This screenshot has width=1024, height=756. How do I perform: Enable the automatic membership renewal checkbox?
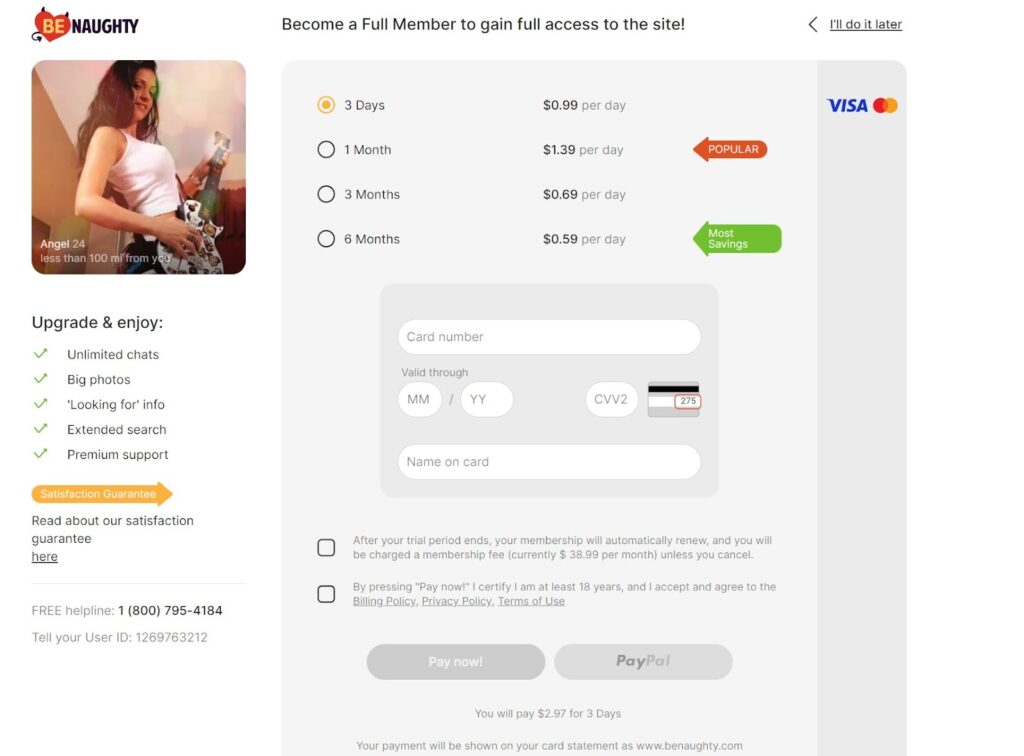[x=326, y=547]
